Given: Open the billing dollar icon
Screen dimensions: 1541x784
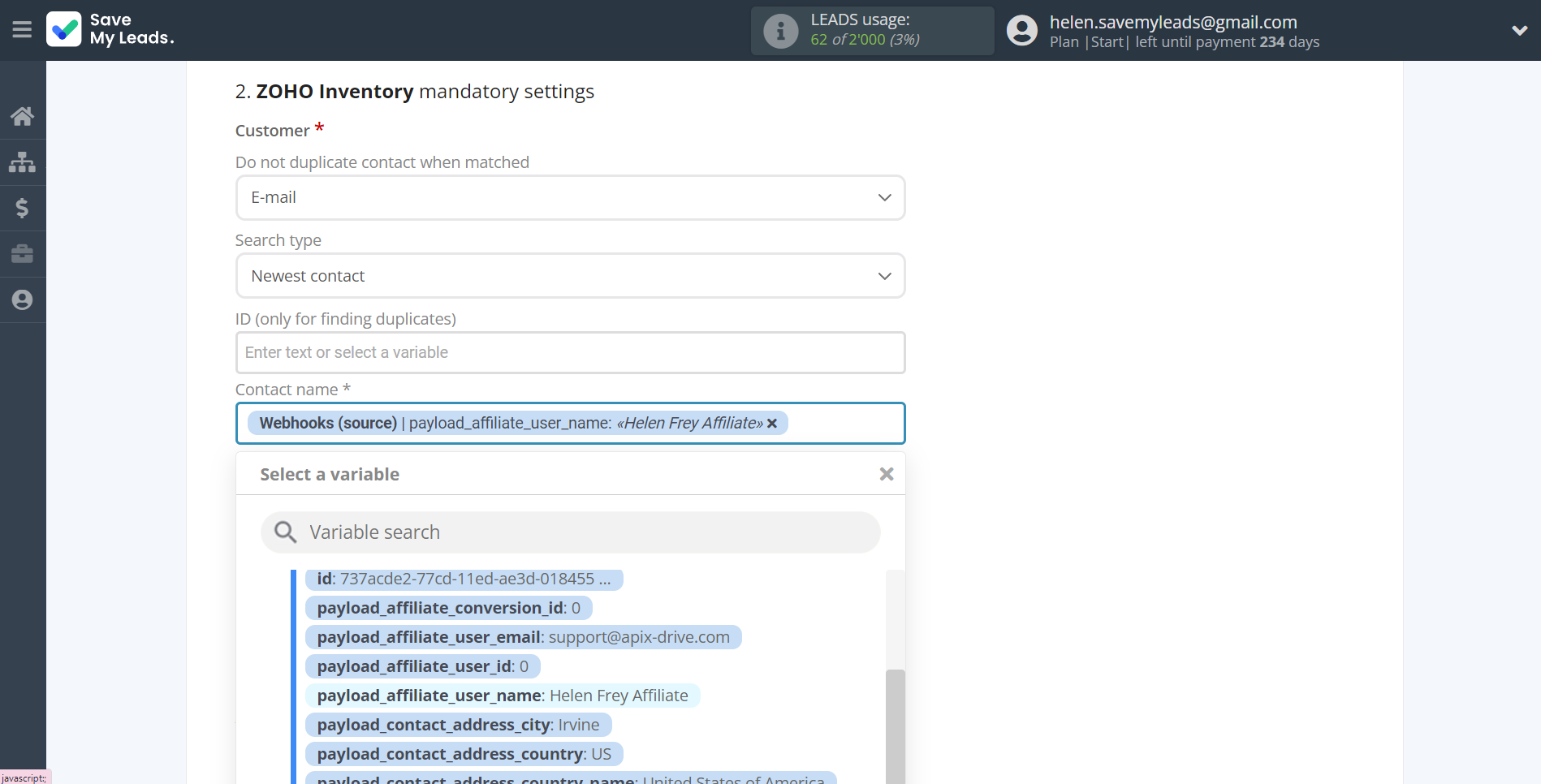Looking at the screenshot, I should [x=22, y=209].
